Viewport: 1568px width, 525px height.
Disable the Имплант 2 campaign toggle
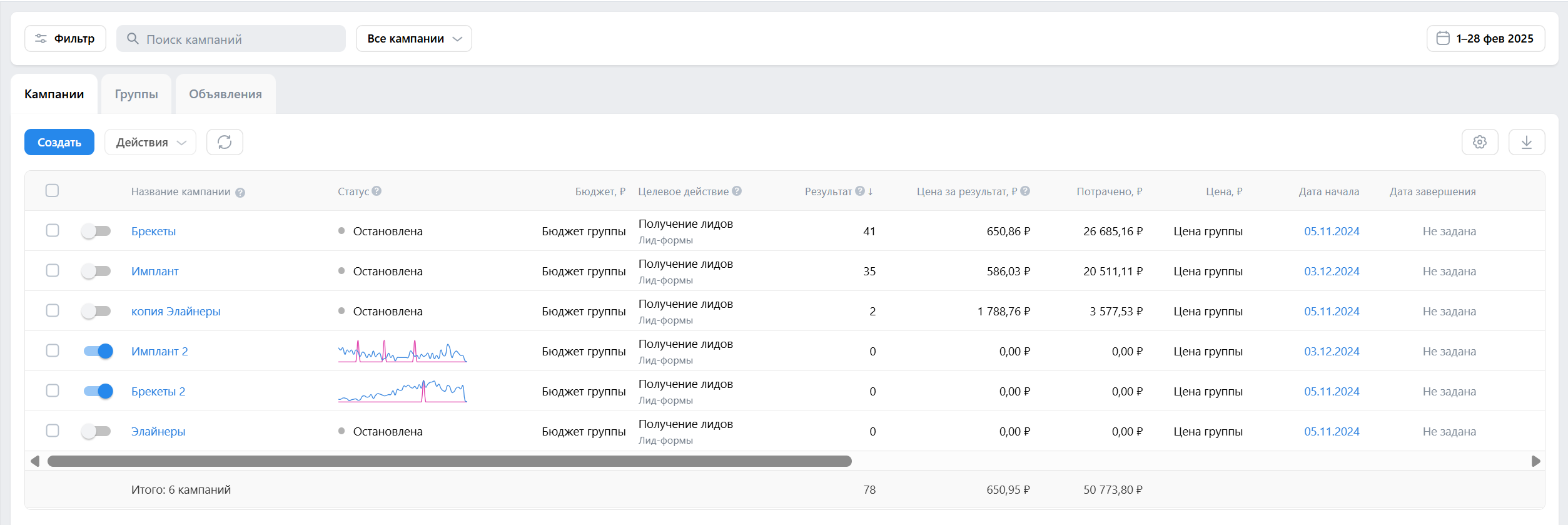[98, 351]
